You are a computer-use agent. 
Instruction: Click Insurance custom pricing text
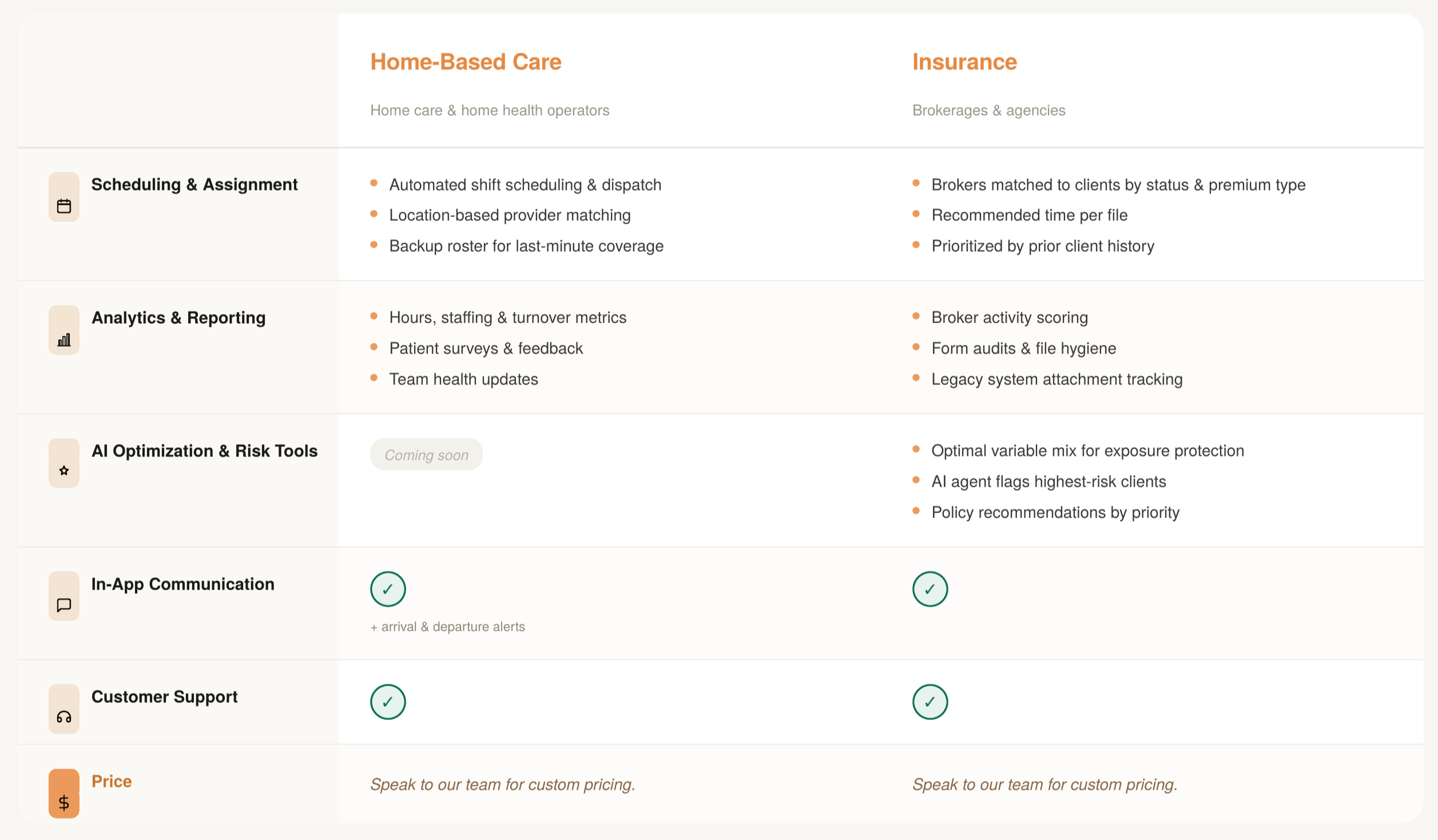click(1045, 785)
